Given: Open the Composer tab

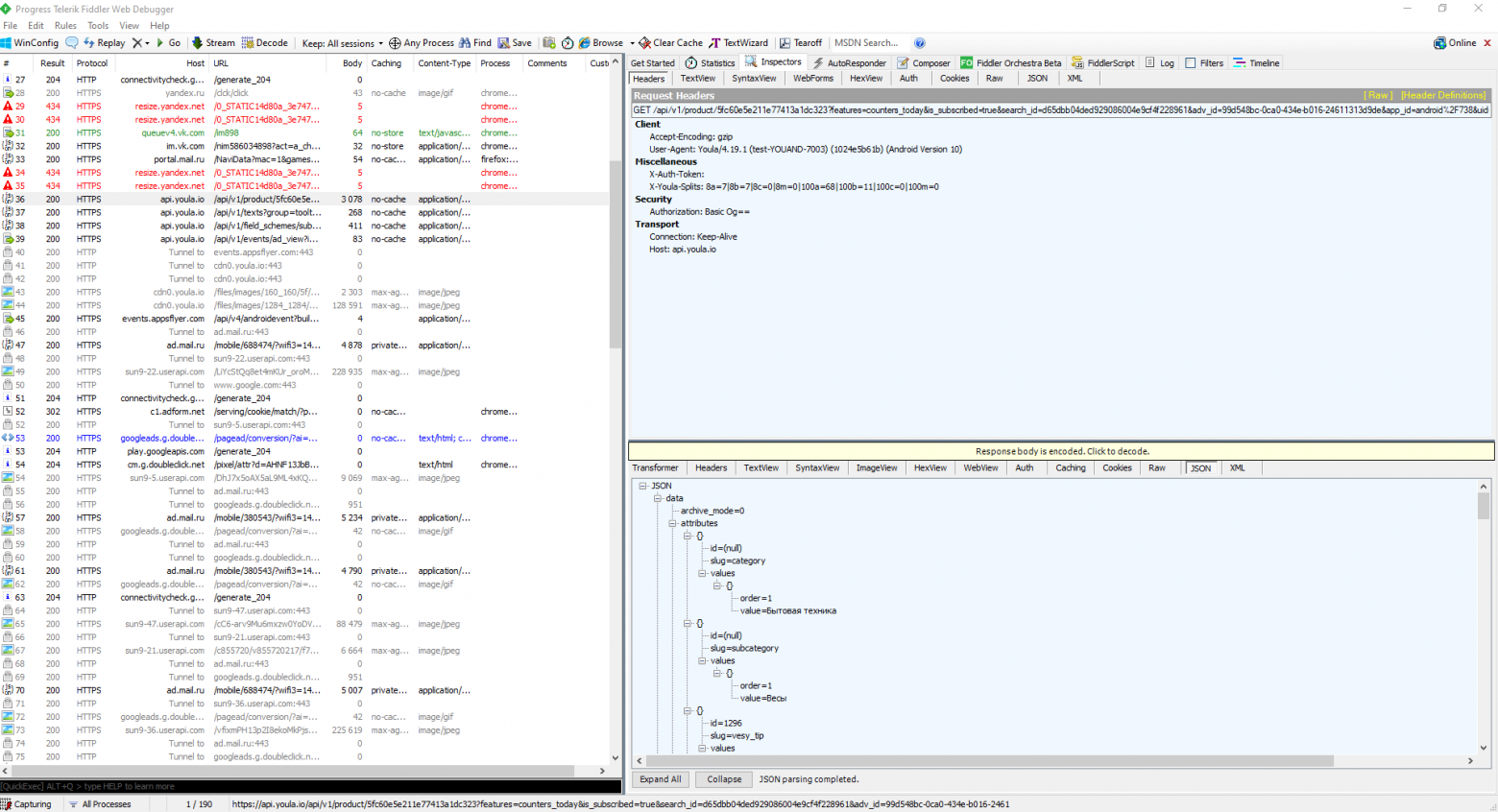Looking at the screenshot, I should [924, 63].
